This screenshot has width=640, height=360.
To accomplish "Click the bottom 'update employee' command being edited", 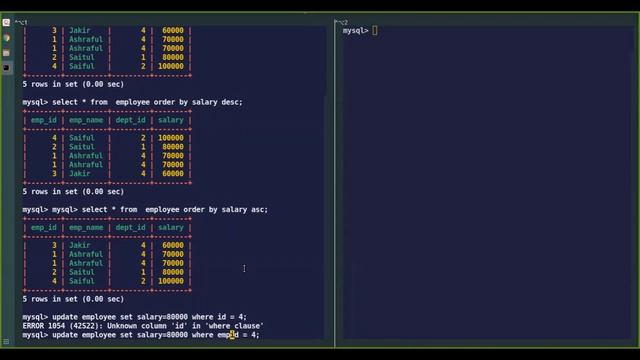I will (141, 335).
